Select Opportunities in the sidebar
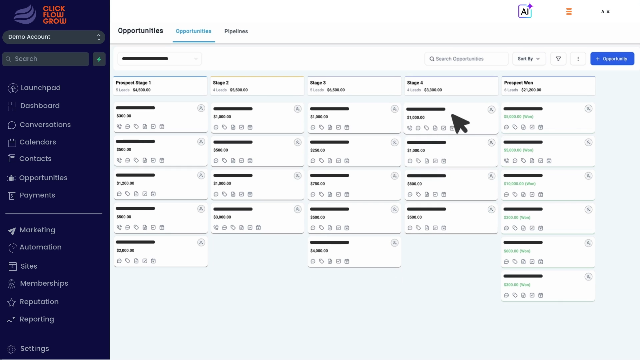 [x=38, y=178]
